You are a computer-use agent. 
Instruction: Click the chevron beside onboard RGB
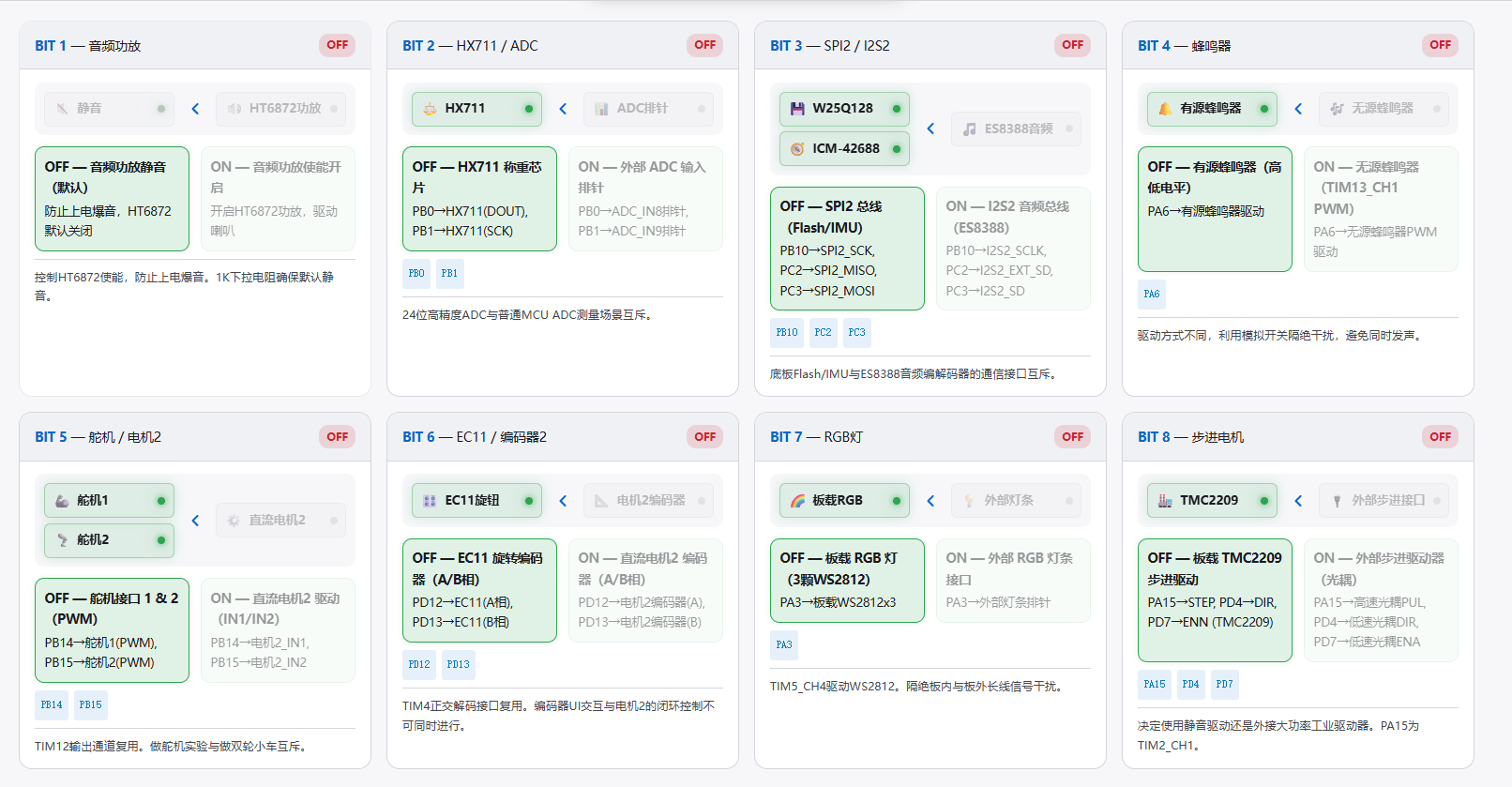pyautogui.click(x=930, y=501)
